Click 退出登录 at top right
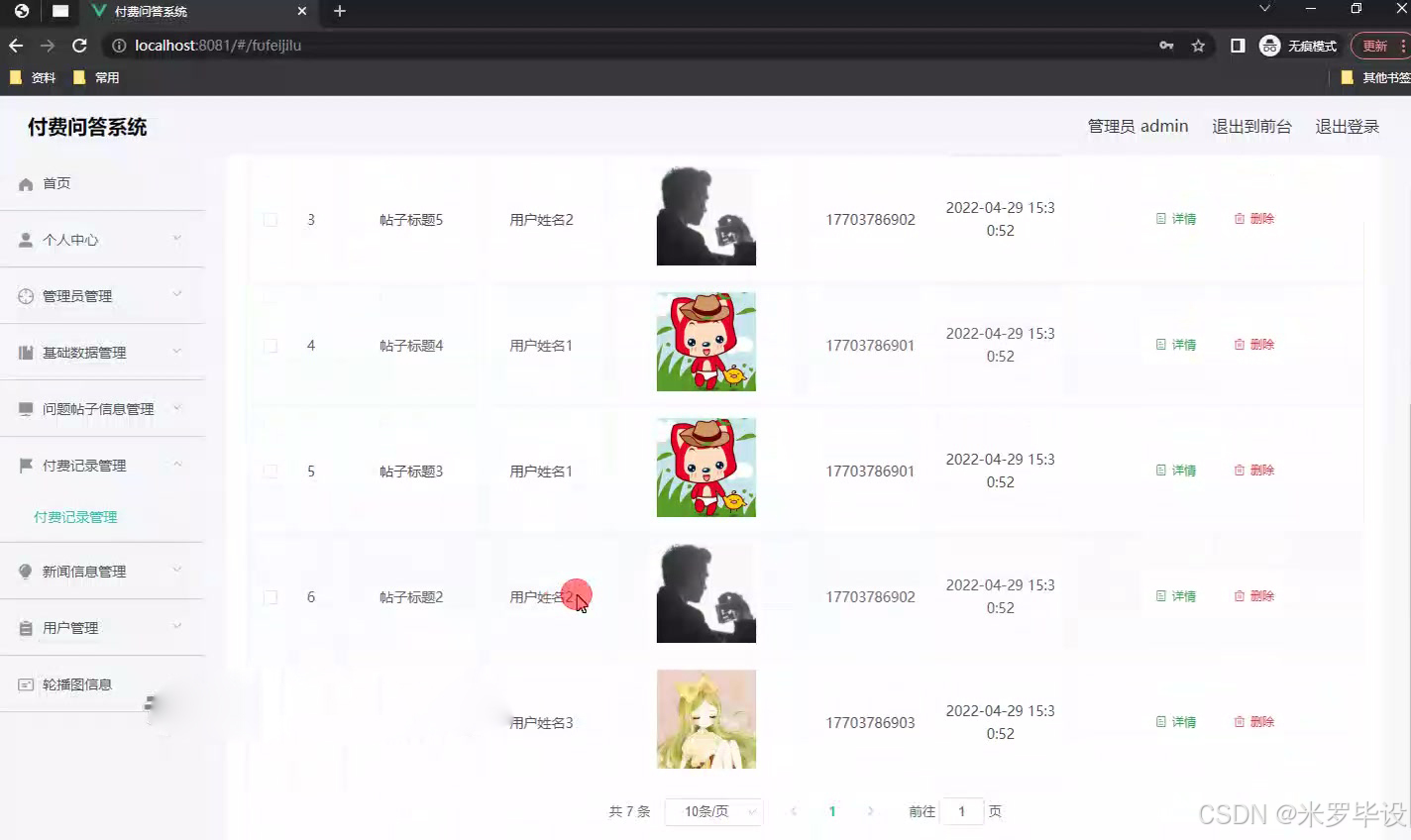1411x840 pixels. 1347,126
